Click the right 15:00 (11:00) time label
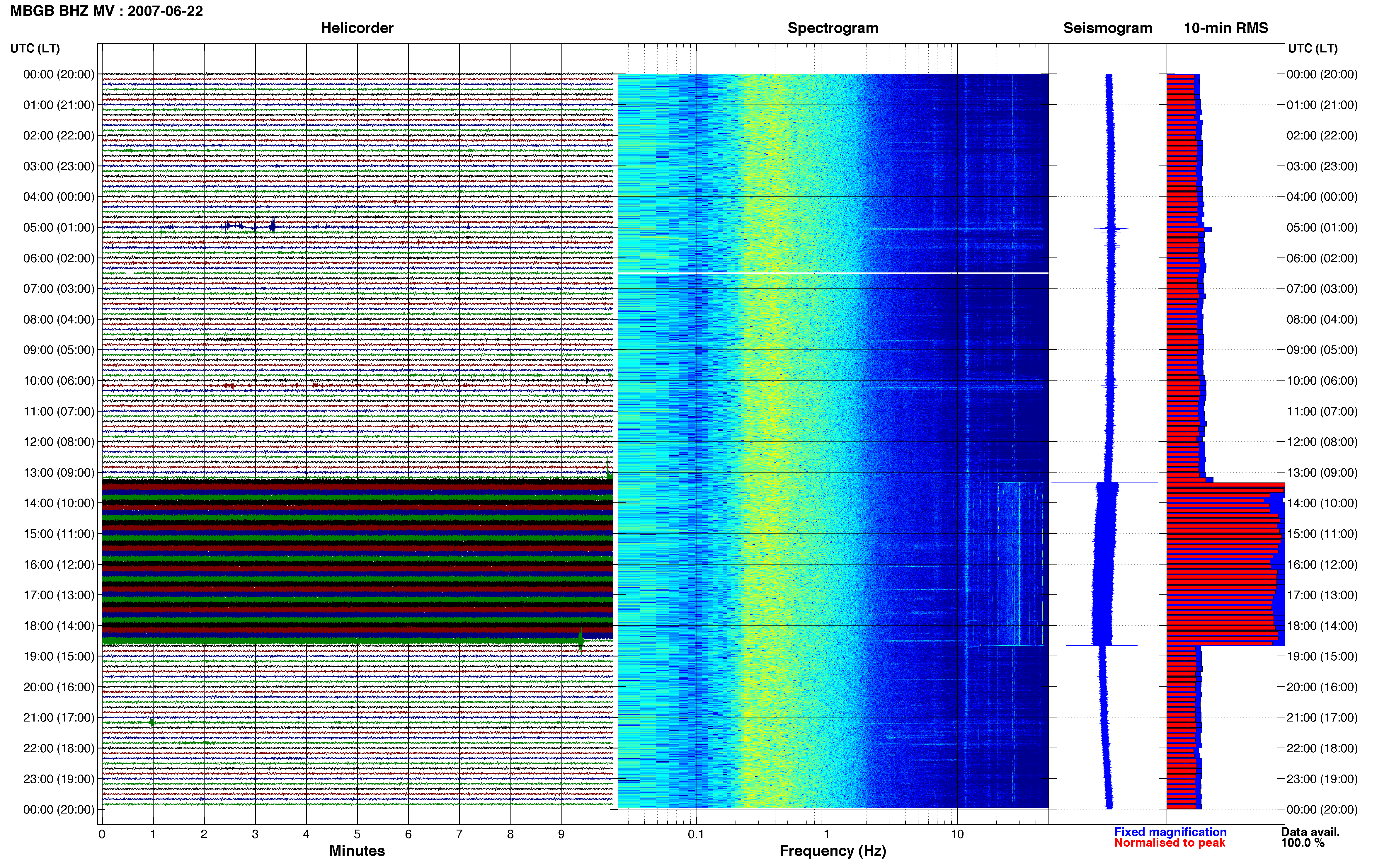This screenshot has width=1389, height=868. point(1322,534)
